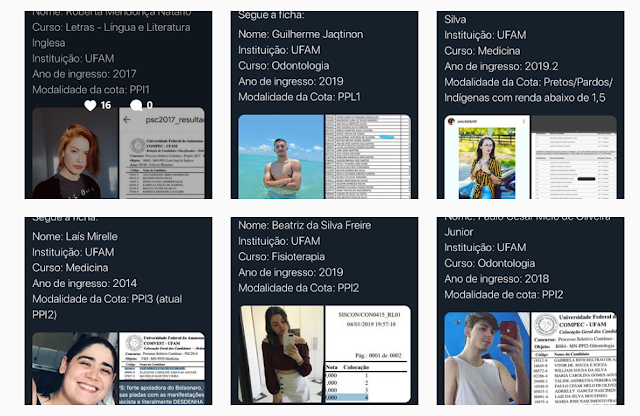The image size is (640, 416).
Task: Click the word 'Inglesa' in the Letras post
Action: (49, 43)
